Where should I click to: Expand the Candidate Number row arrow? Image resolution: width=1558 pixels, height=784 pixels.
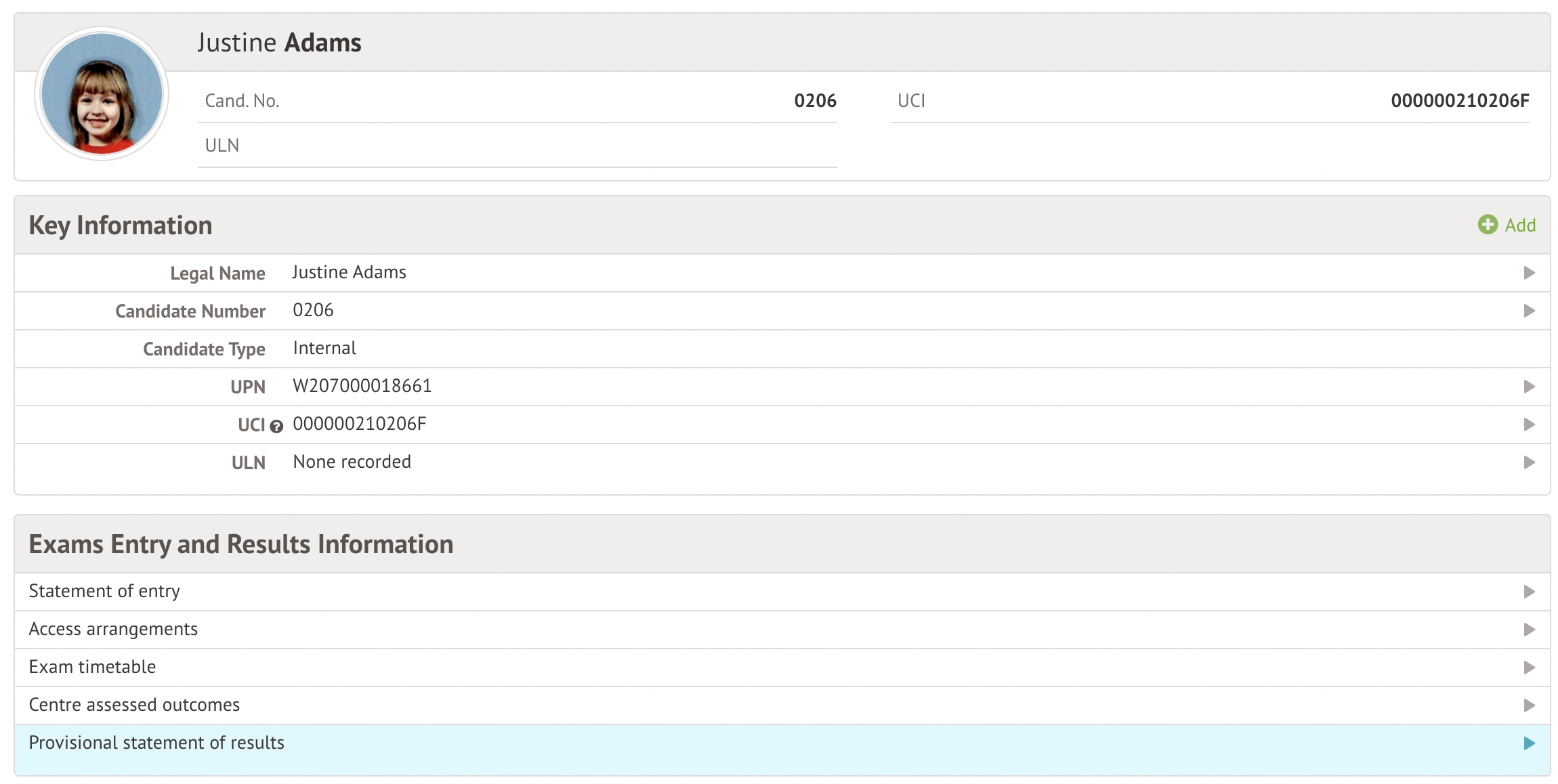1529,311
